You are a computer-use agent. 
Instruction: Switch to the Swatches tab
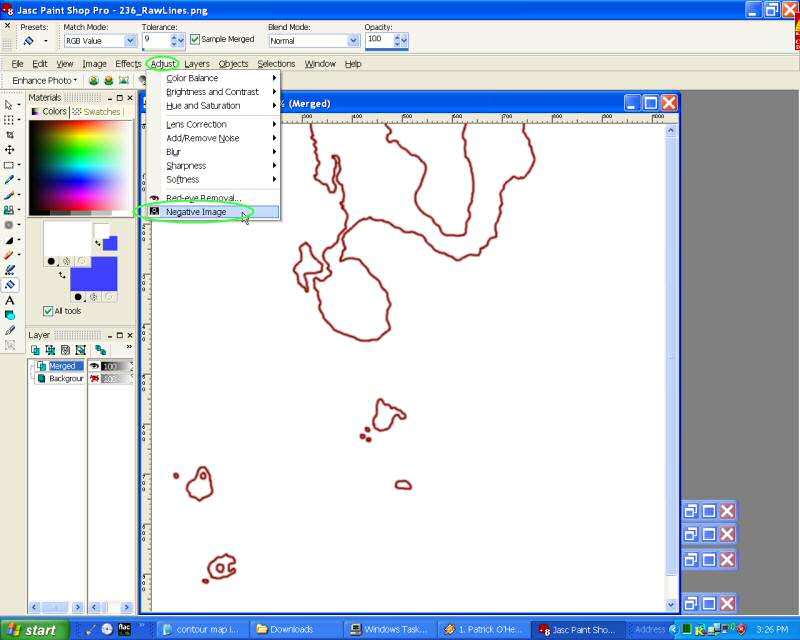tap(97, 112)
